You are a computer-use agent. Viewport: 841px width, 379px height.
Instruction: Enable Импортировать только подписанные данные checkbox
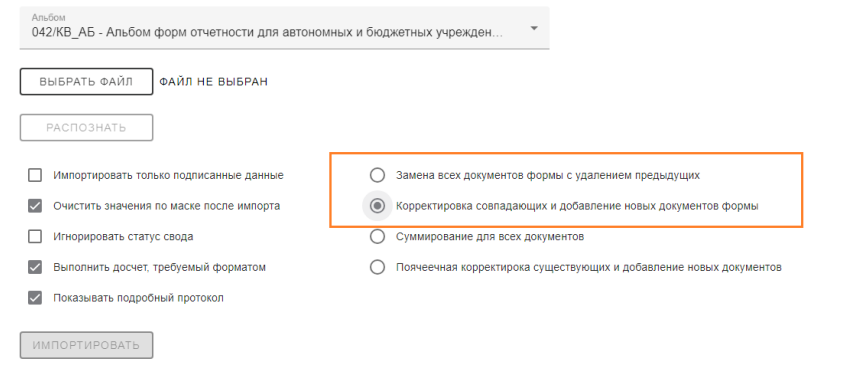(x=35, y=175)
